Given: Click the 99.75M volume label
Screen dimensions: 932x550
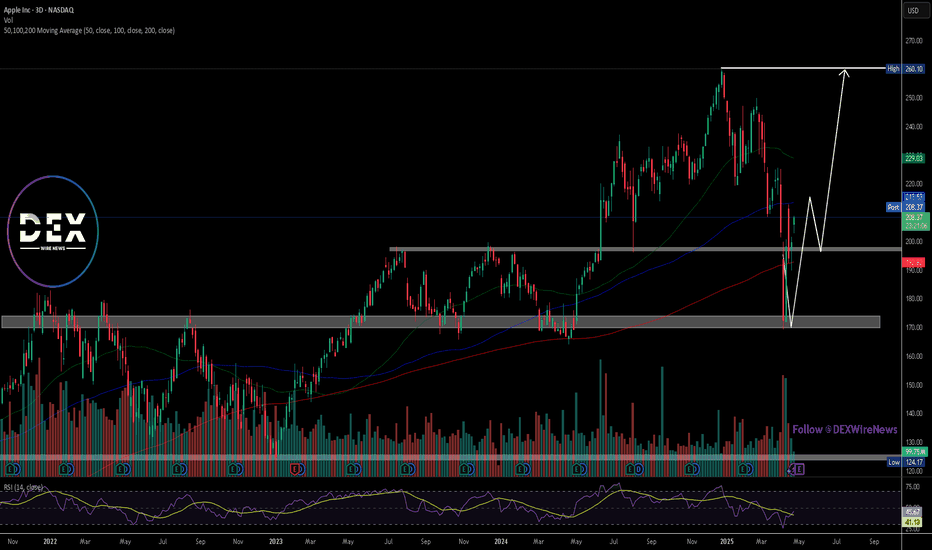Looking at the screenshot, I should click(914, 452).
